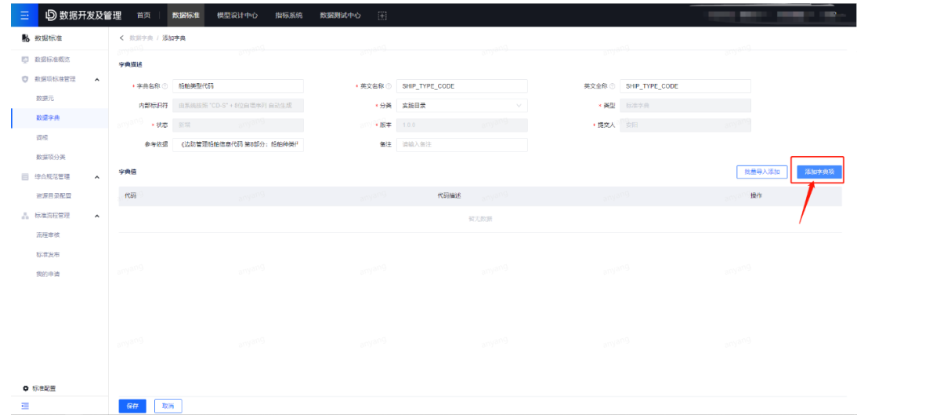
Task: Switch to the 数据测试中心 tab
Action: (340, 16)
